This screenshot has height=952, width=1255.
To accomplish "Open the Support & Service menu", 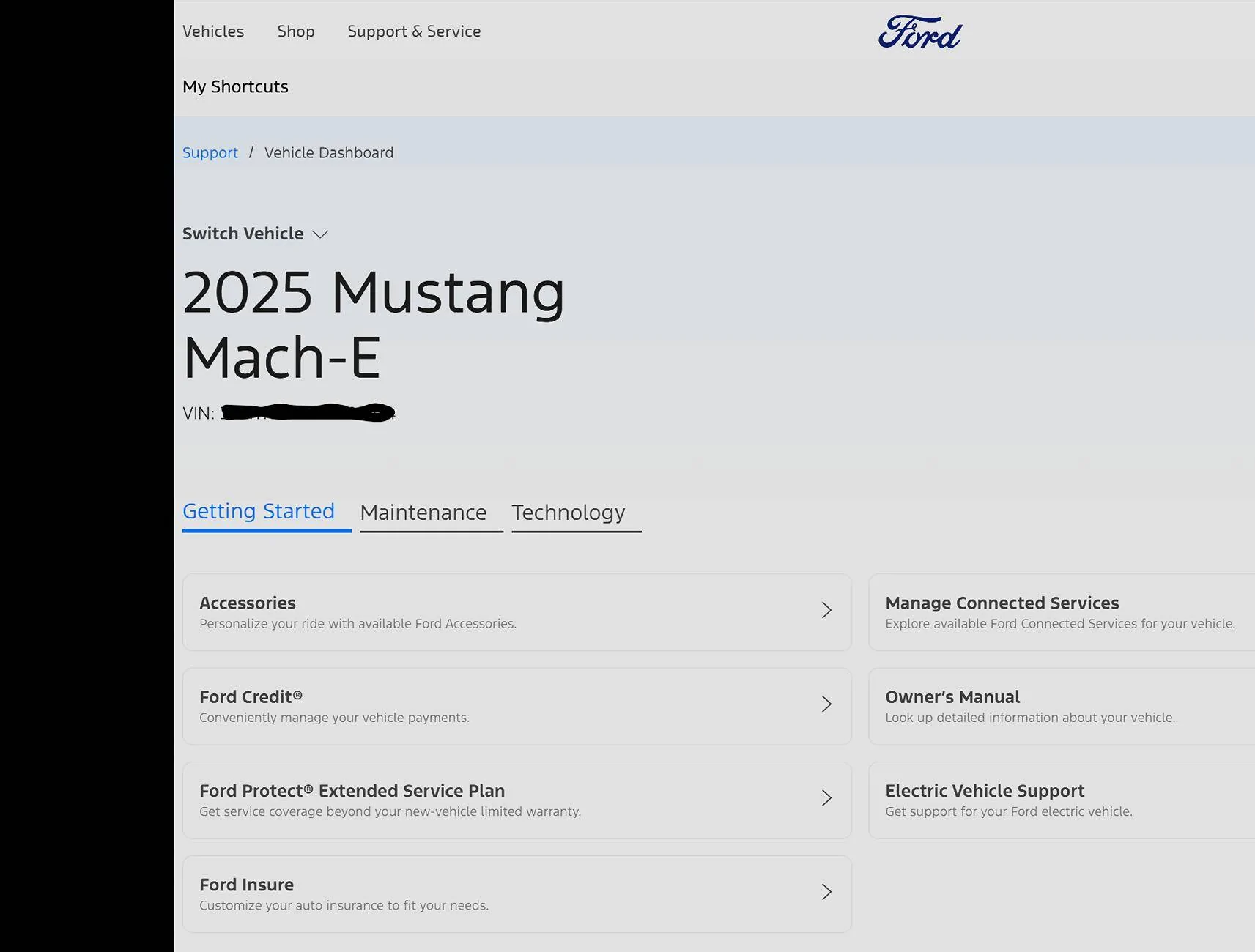I will coord(414,31).
